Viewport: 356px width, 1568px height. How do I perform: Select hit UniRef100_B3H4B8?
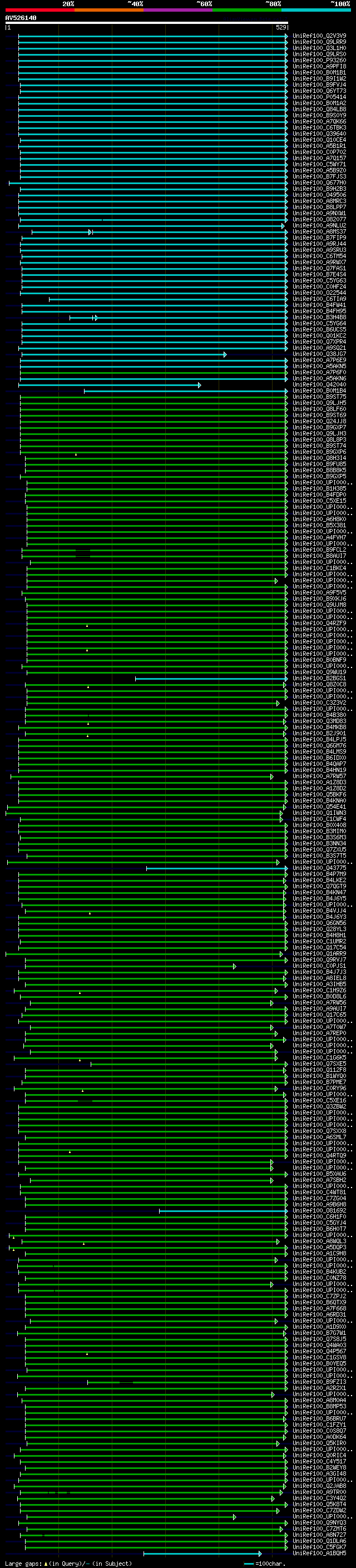coord(319,317)
